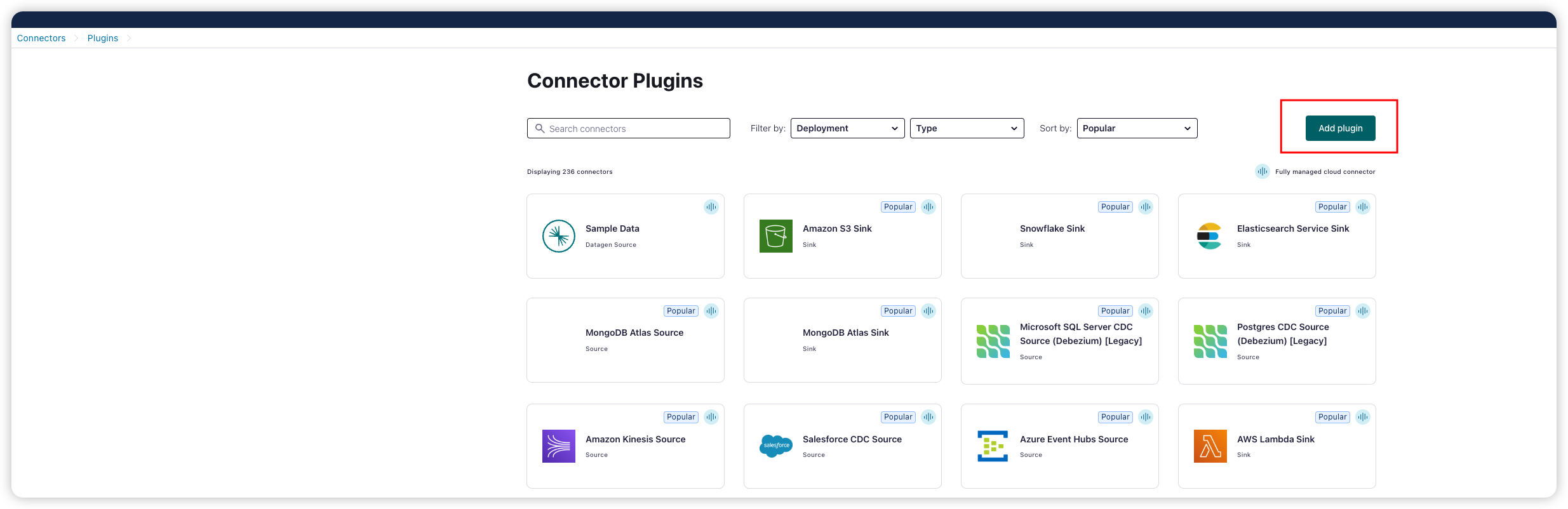Open the Sort by Popular dropdown
Image resolution: width=1568 pixels, height=509 pixels.
pos(1137,128)
